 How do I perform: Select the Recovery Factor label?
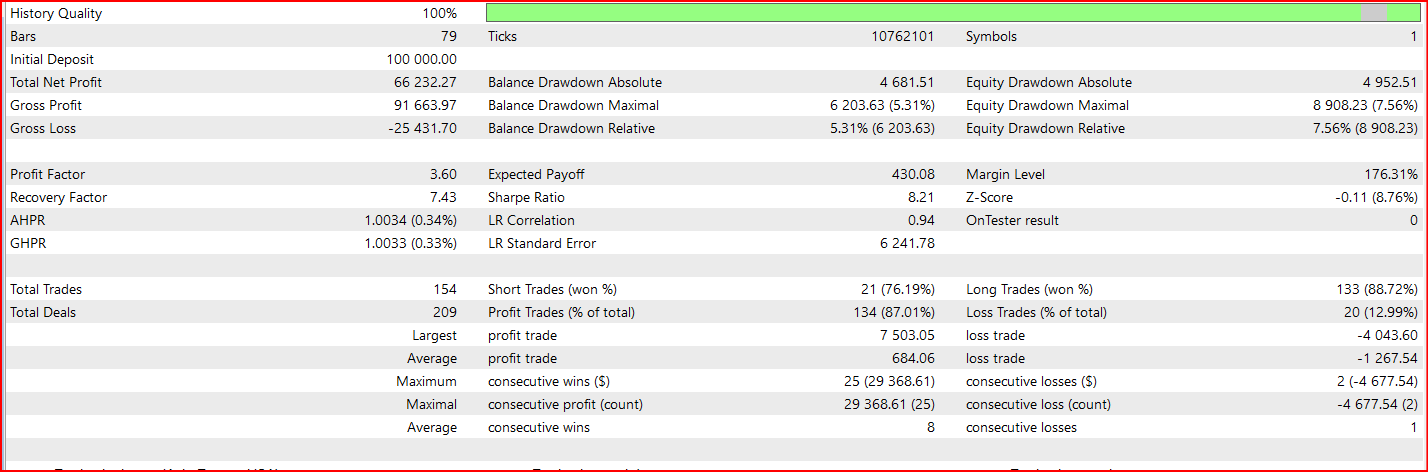coord(58,198)
